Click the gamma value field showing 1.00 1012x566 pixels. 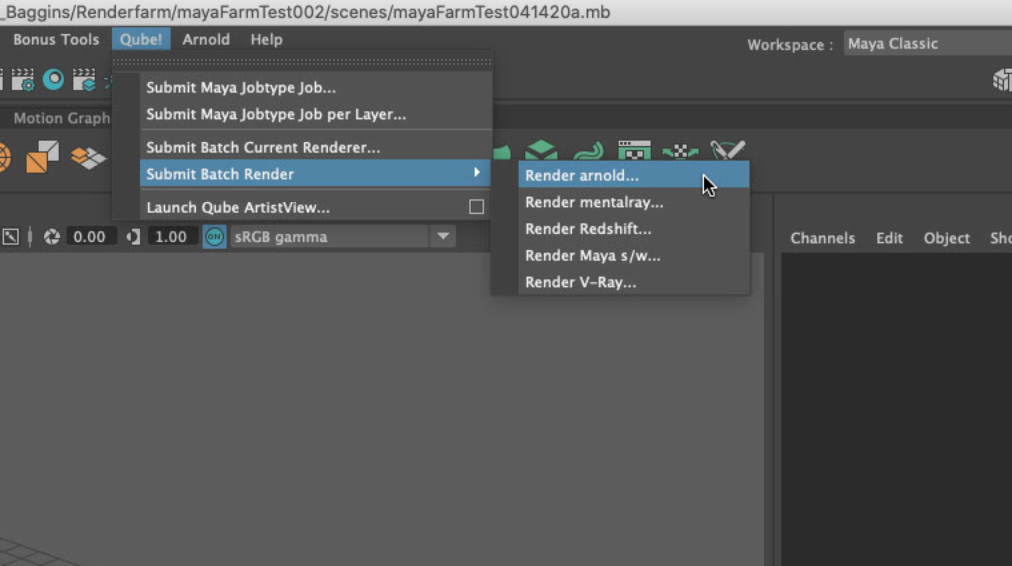coord(171,237)
